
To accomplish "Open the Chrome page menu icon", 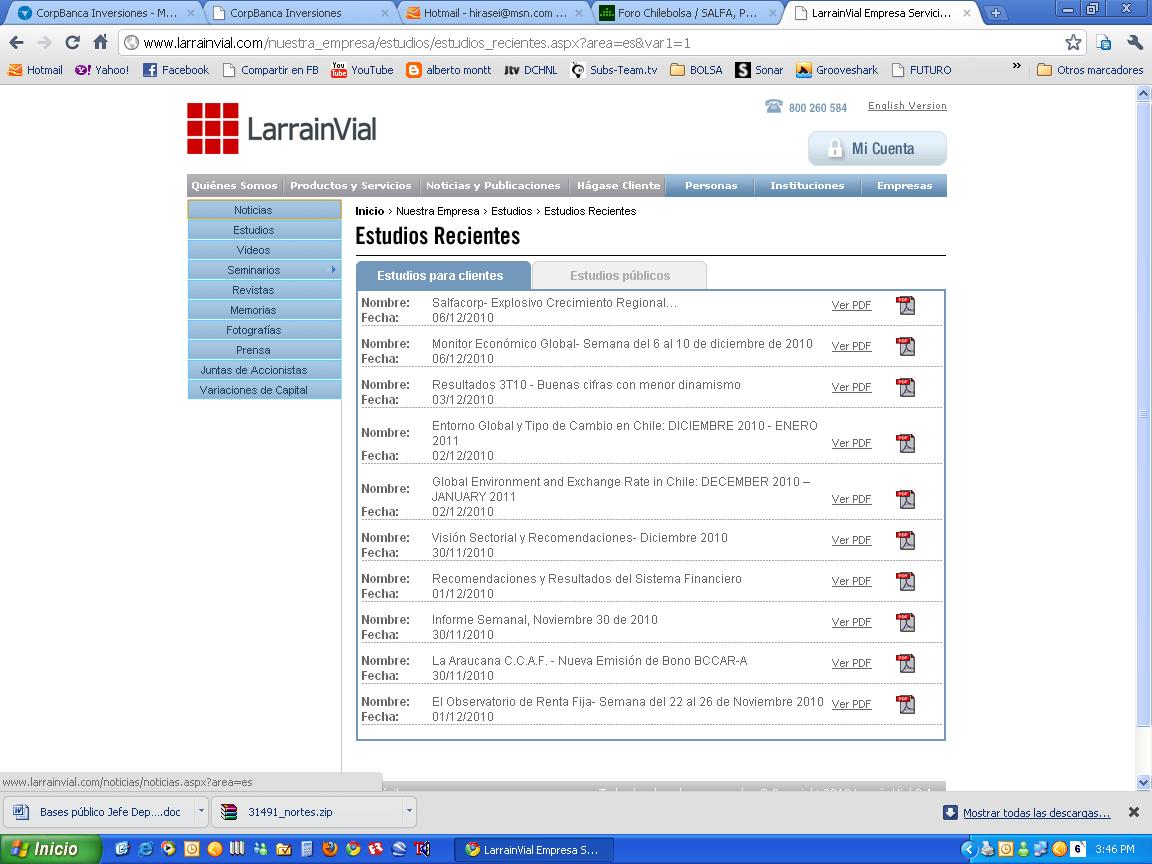I will tap(1104, 43).
